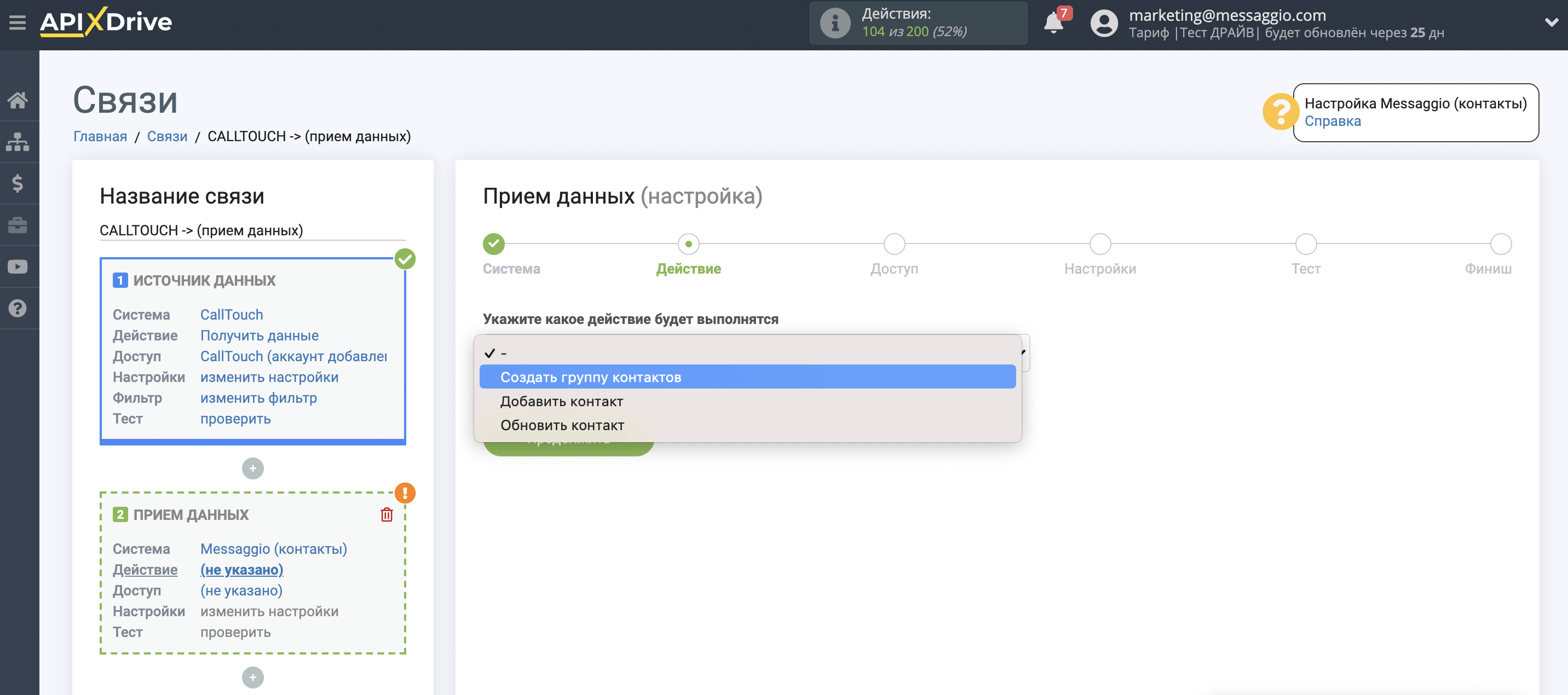Image resolution: width=1568 pixels, height=695 pixels.
Task: Open the home sidebar icon
Action: pyautogui.click(x=18, y=100)
